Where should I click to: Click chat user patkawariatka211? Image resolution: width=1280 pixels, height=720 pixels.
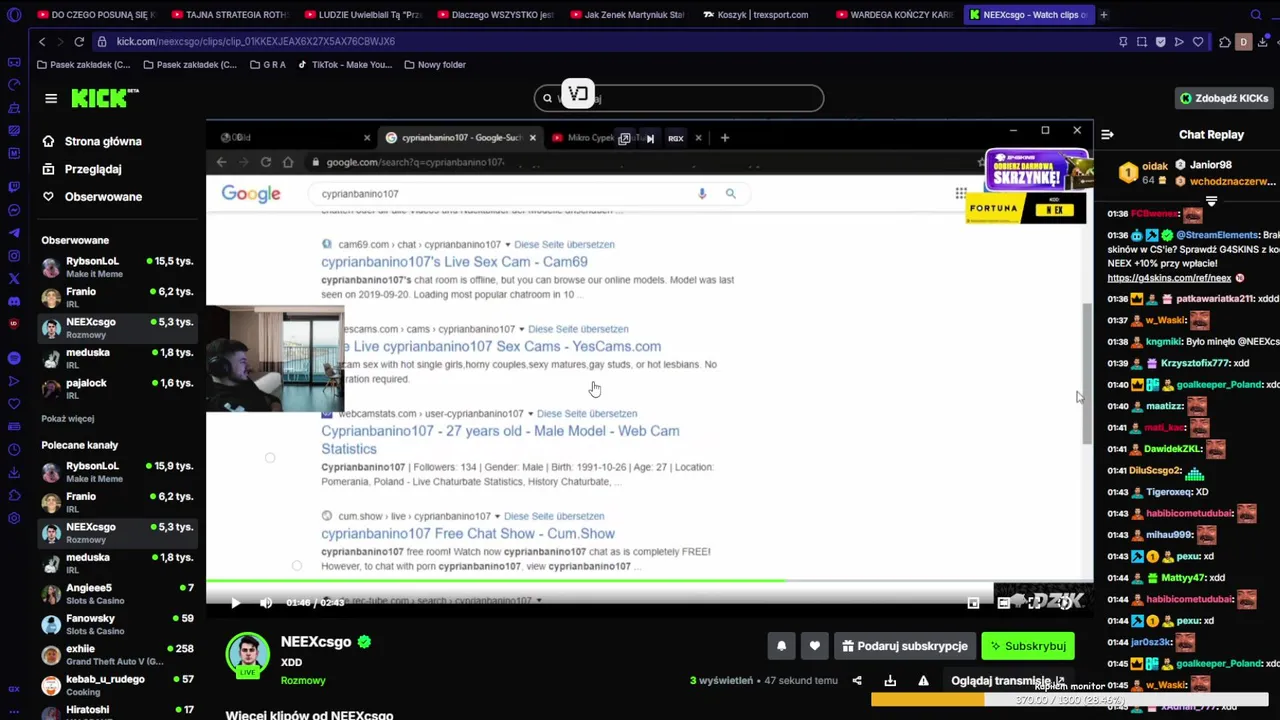click(x=1215, y=299)
